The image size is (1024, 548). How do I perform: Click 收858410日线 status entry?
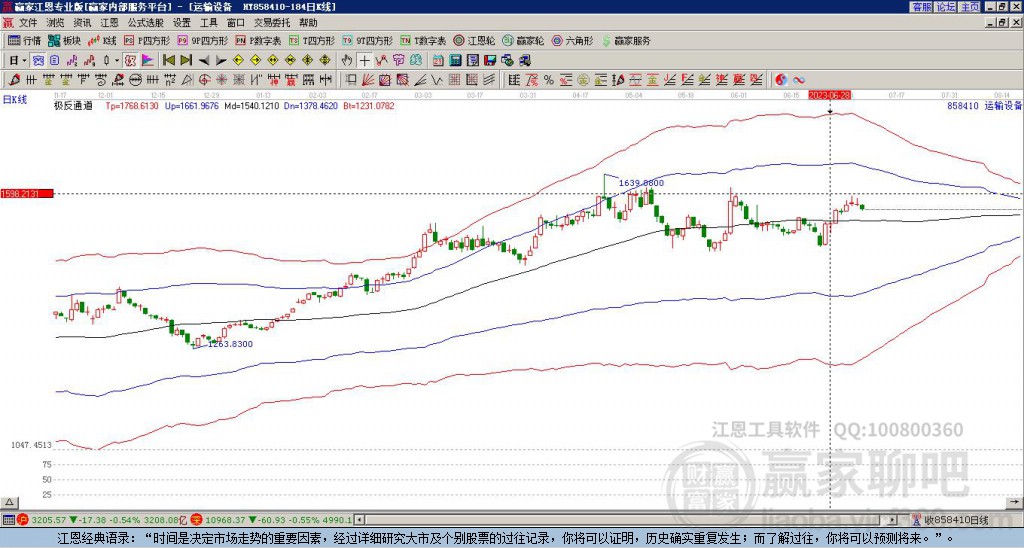[955, 520]
